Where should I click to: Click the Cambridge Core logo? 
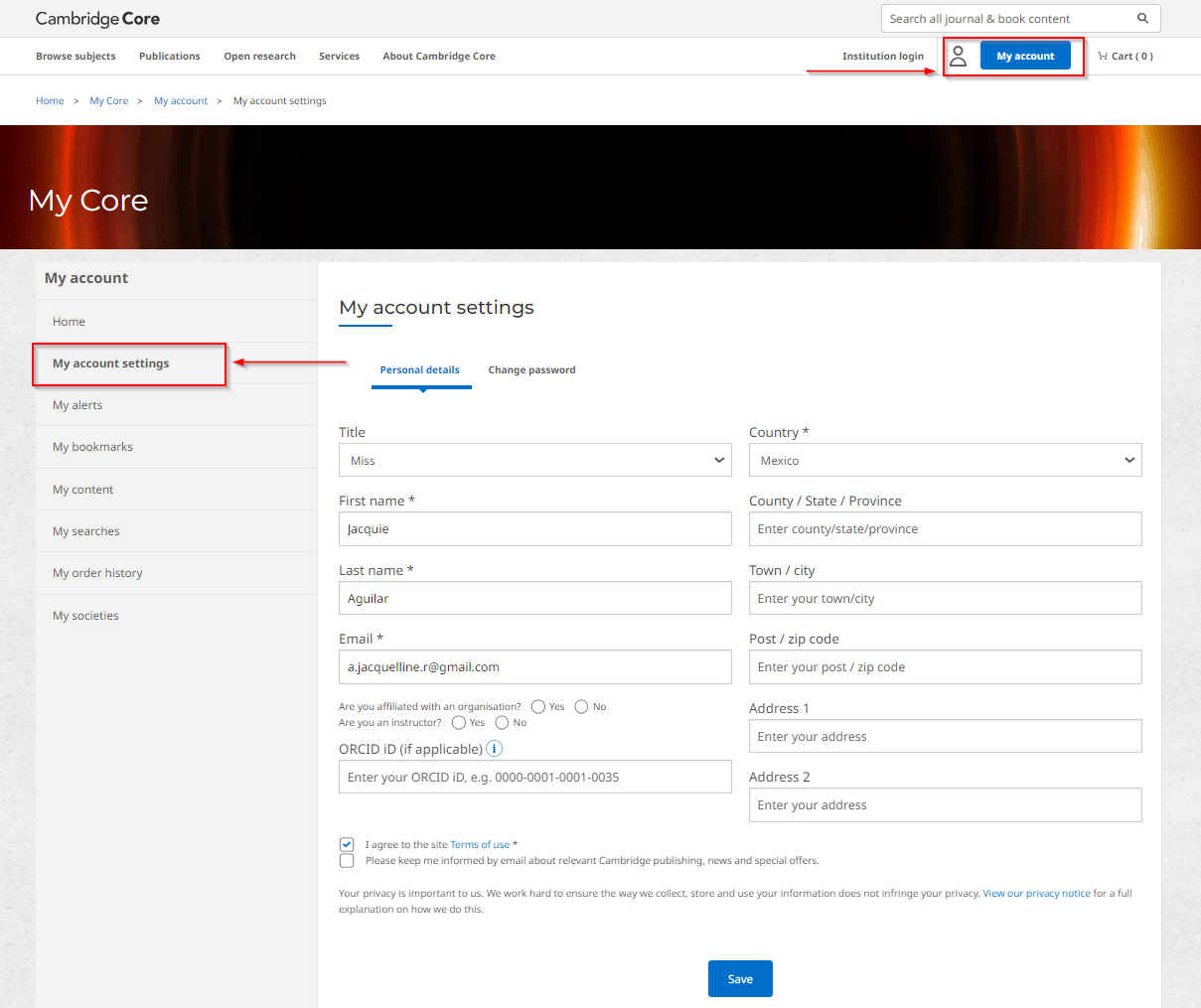coord(96,18)
